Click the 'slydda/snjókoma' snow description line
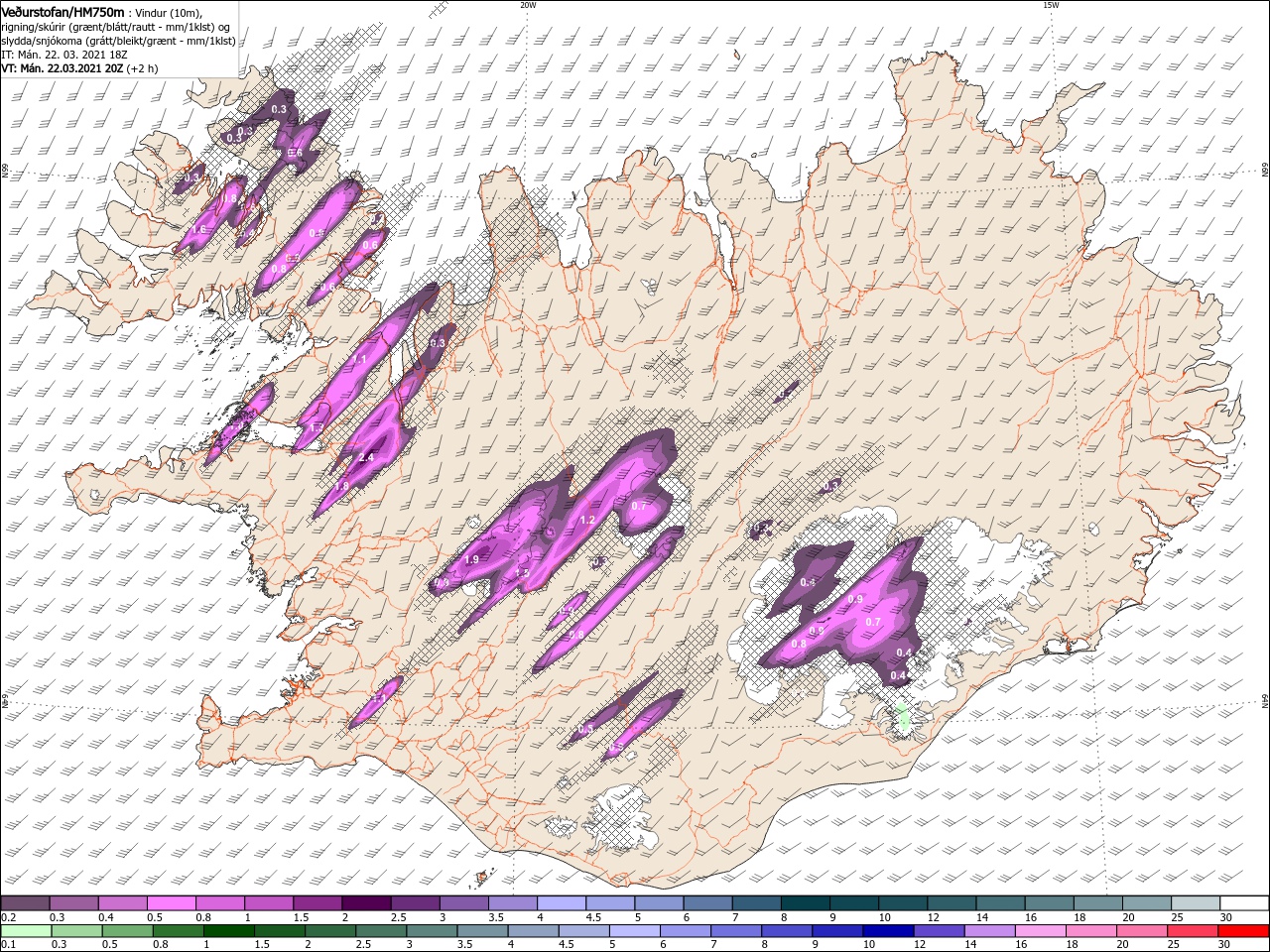Screen dimensions: 1270x952 (x=118, y=41)
